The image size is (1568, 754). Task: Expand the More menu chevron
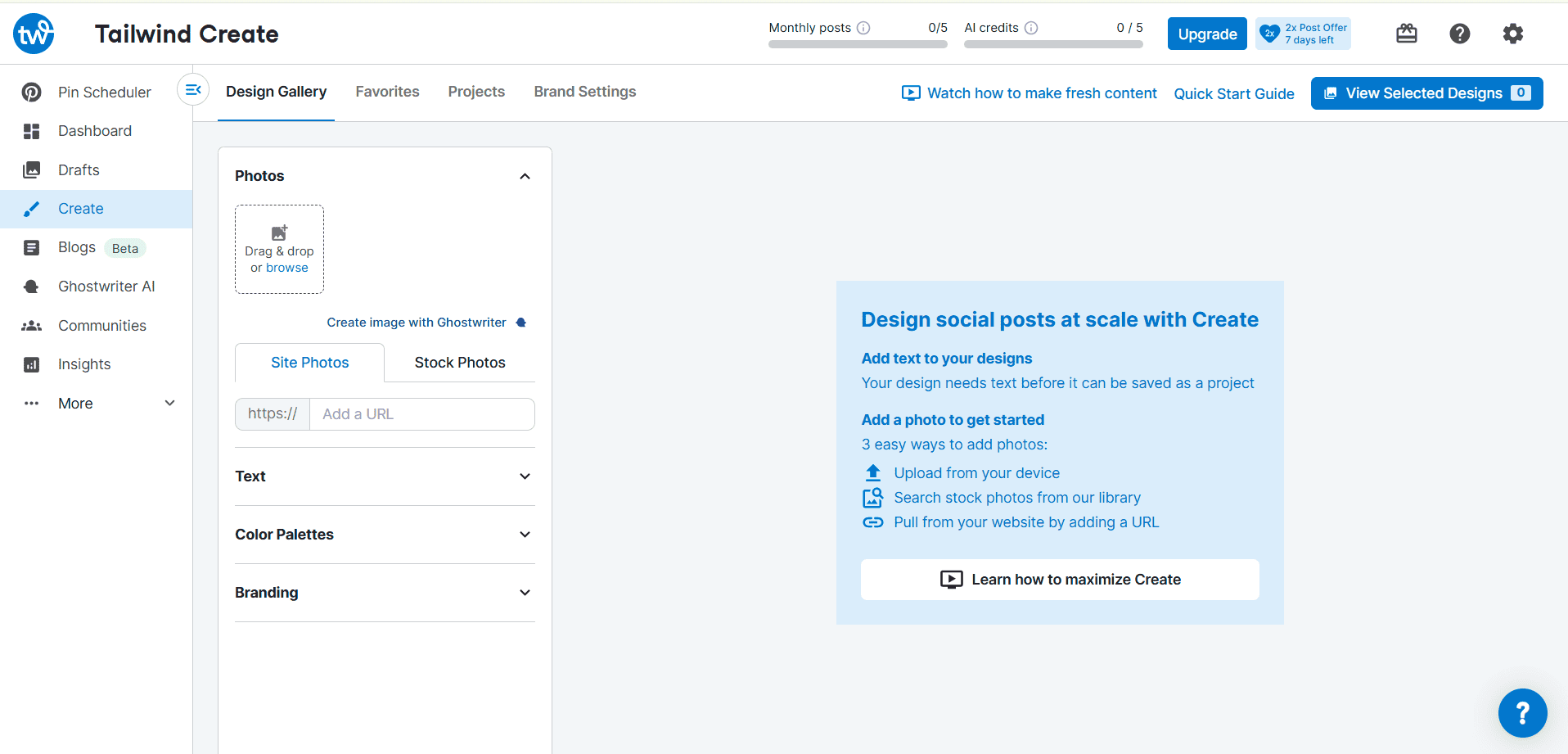coord(170,403)
